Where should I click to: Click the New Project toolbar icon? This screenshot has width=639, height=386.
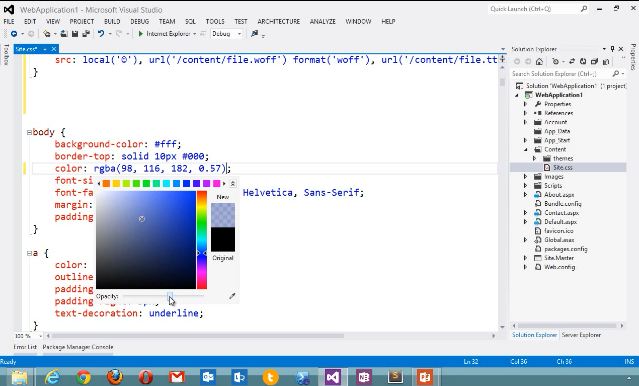pos(47,34)
